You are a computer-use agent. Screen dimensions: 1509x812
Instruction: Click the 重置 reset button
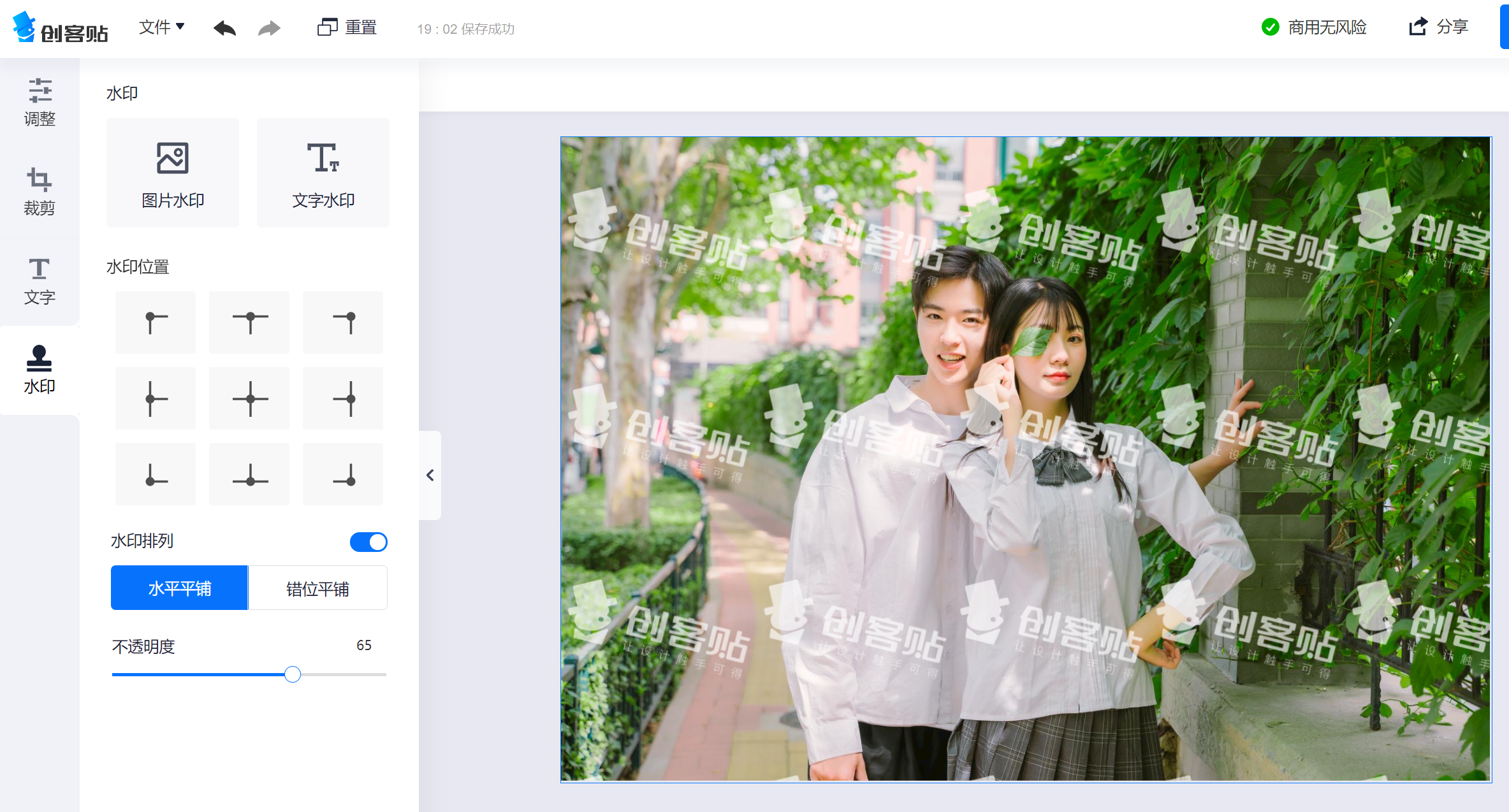click(347, 27)
